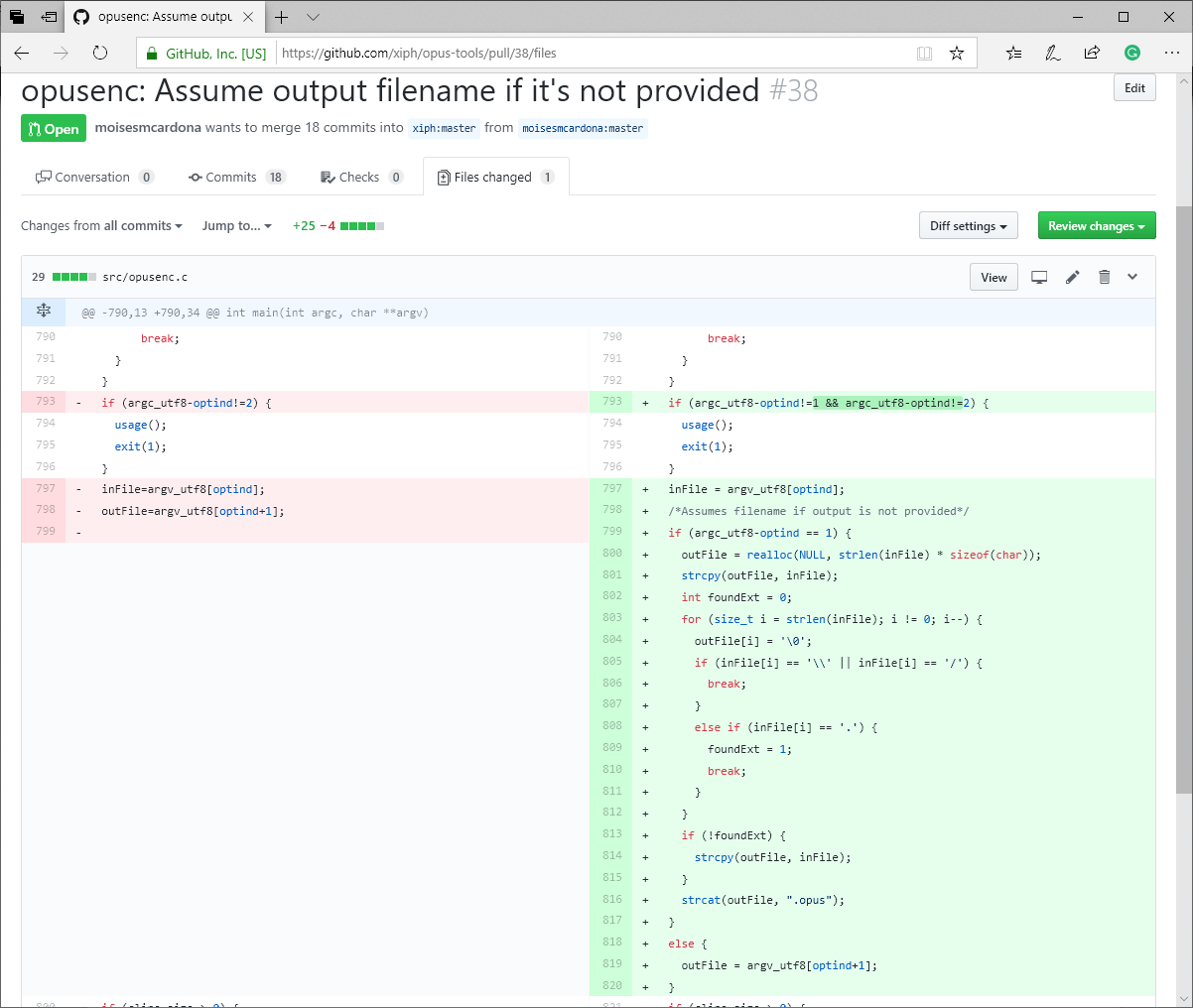
Task: Open the Grammarly extension
Action: [x=1132, y=53]
